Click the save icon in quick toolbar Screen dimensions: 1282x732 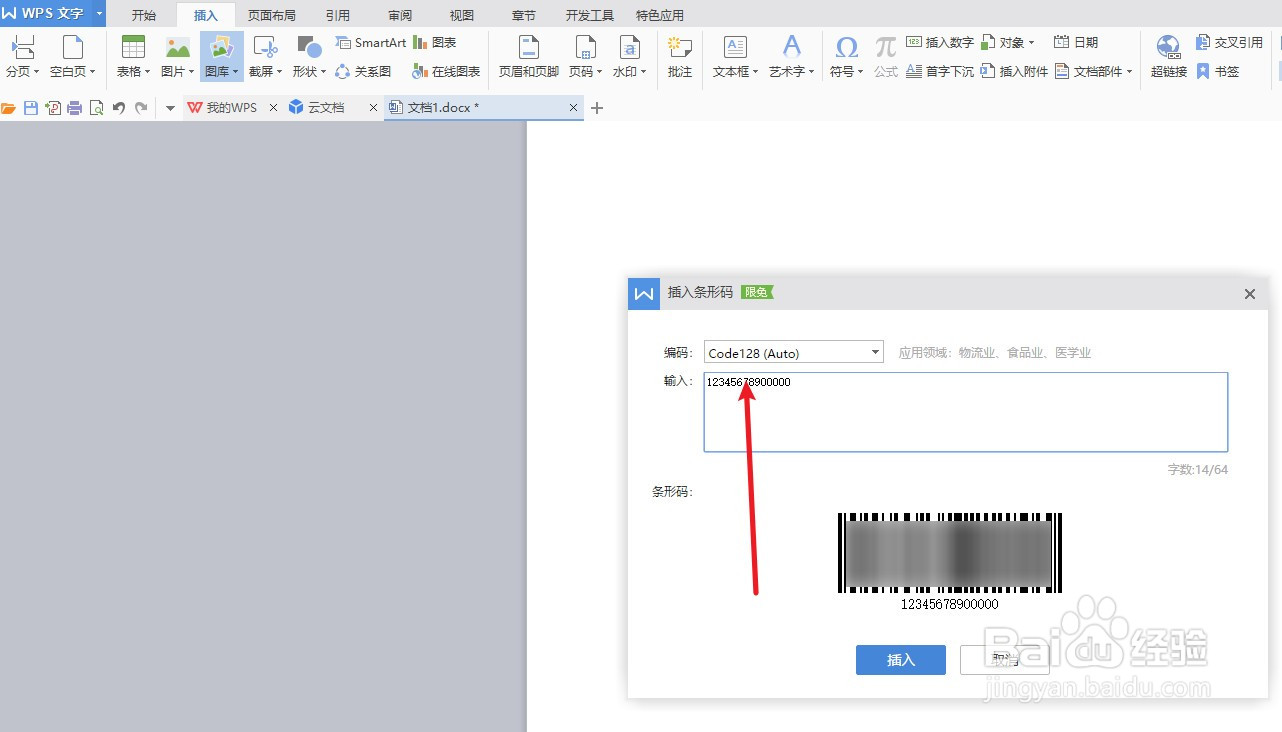pos(31,108)
